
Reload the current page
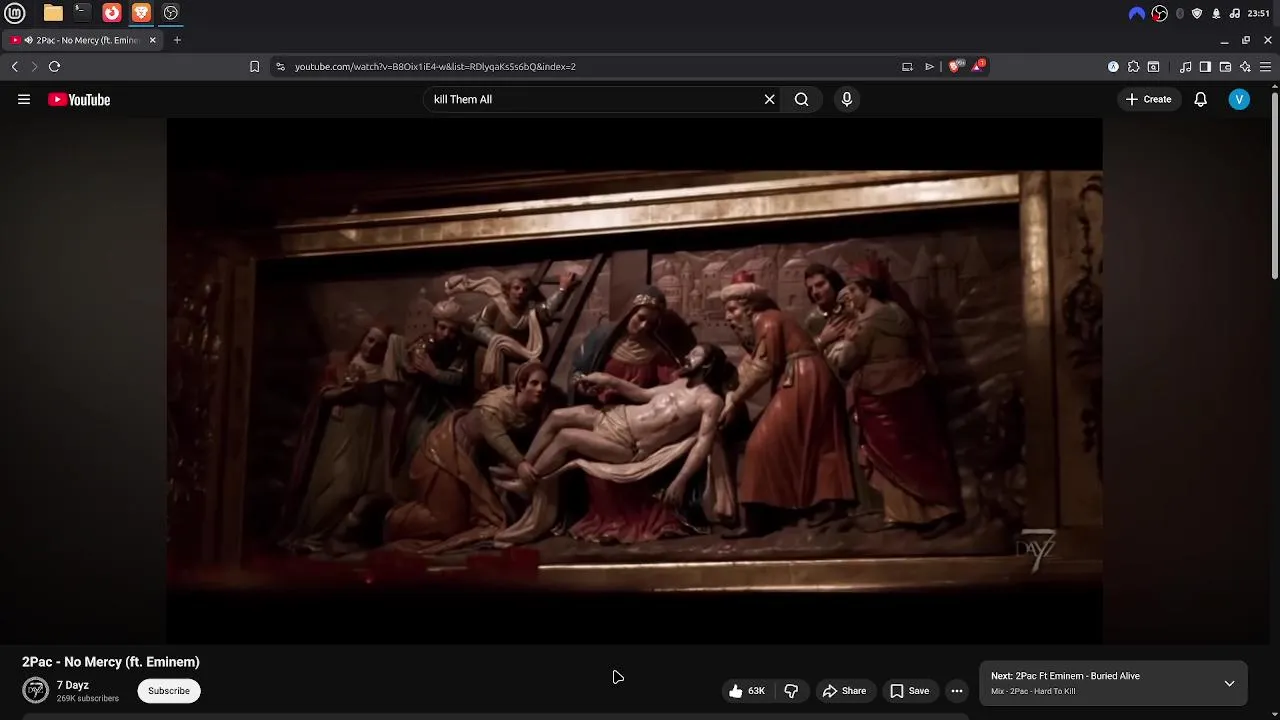coord(55,66)
